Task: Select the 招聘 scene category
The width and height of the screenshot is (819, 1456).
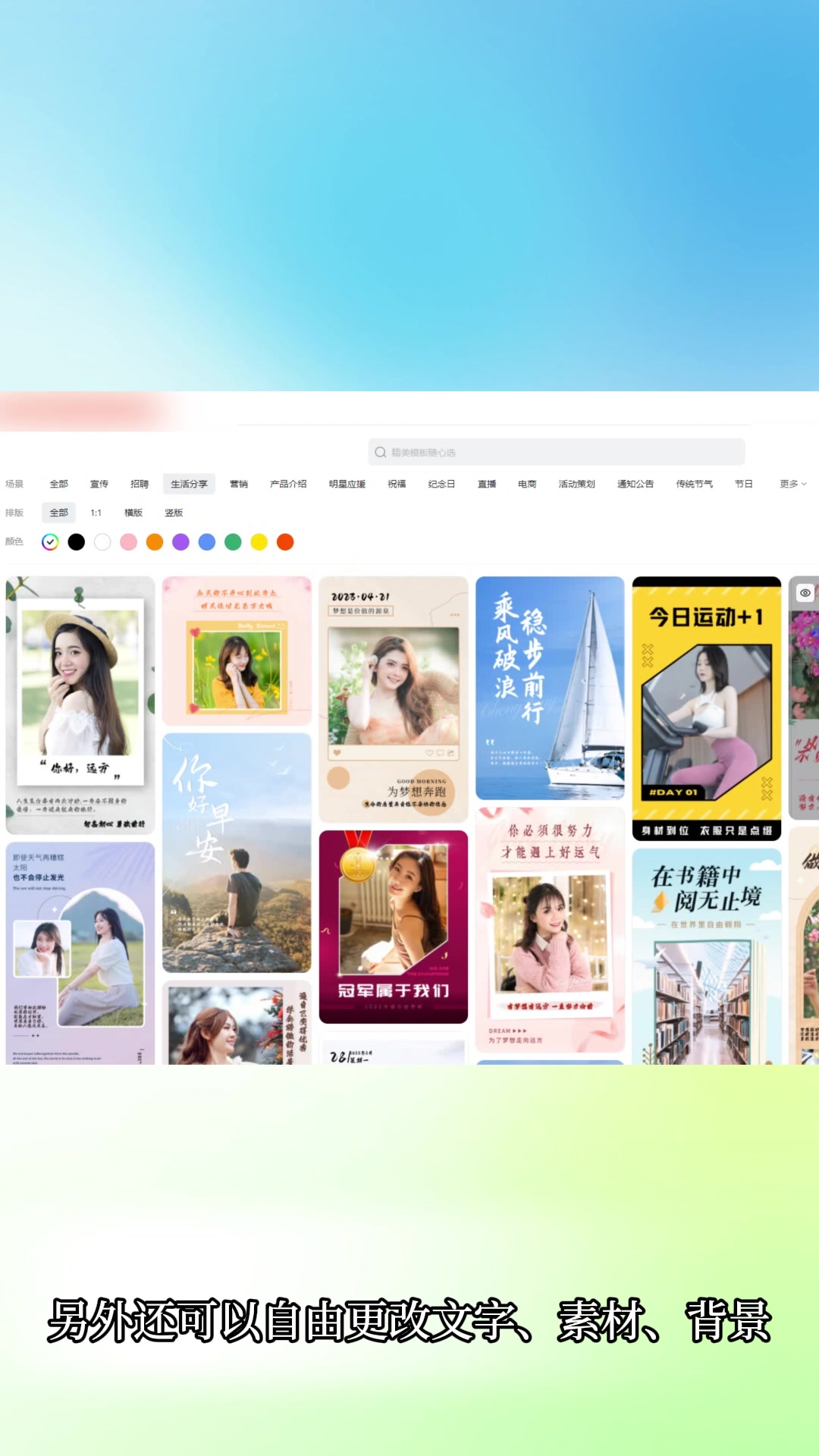Action: pos(140,484)
